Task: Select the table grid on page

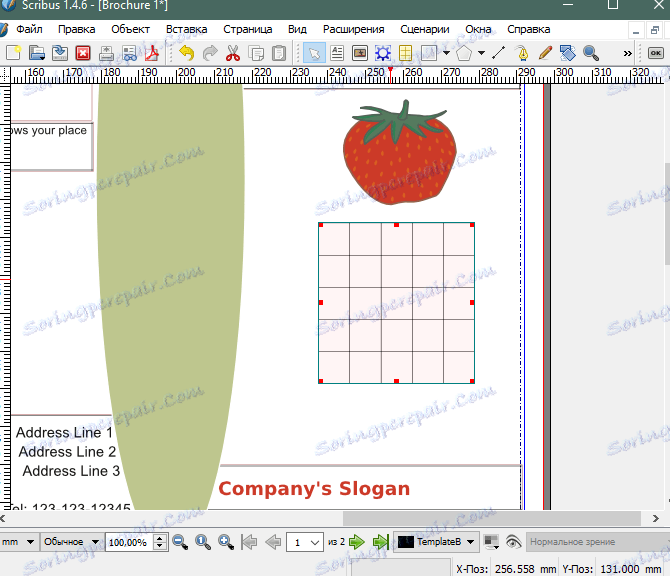Action: click(x=396, y=303)
